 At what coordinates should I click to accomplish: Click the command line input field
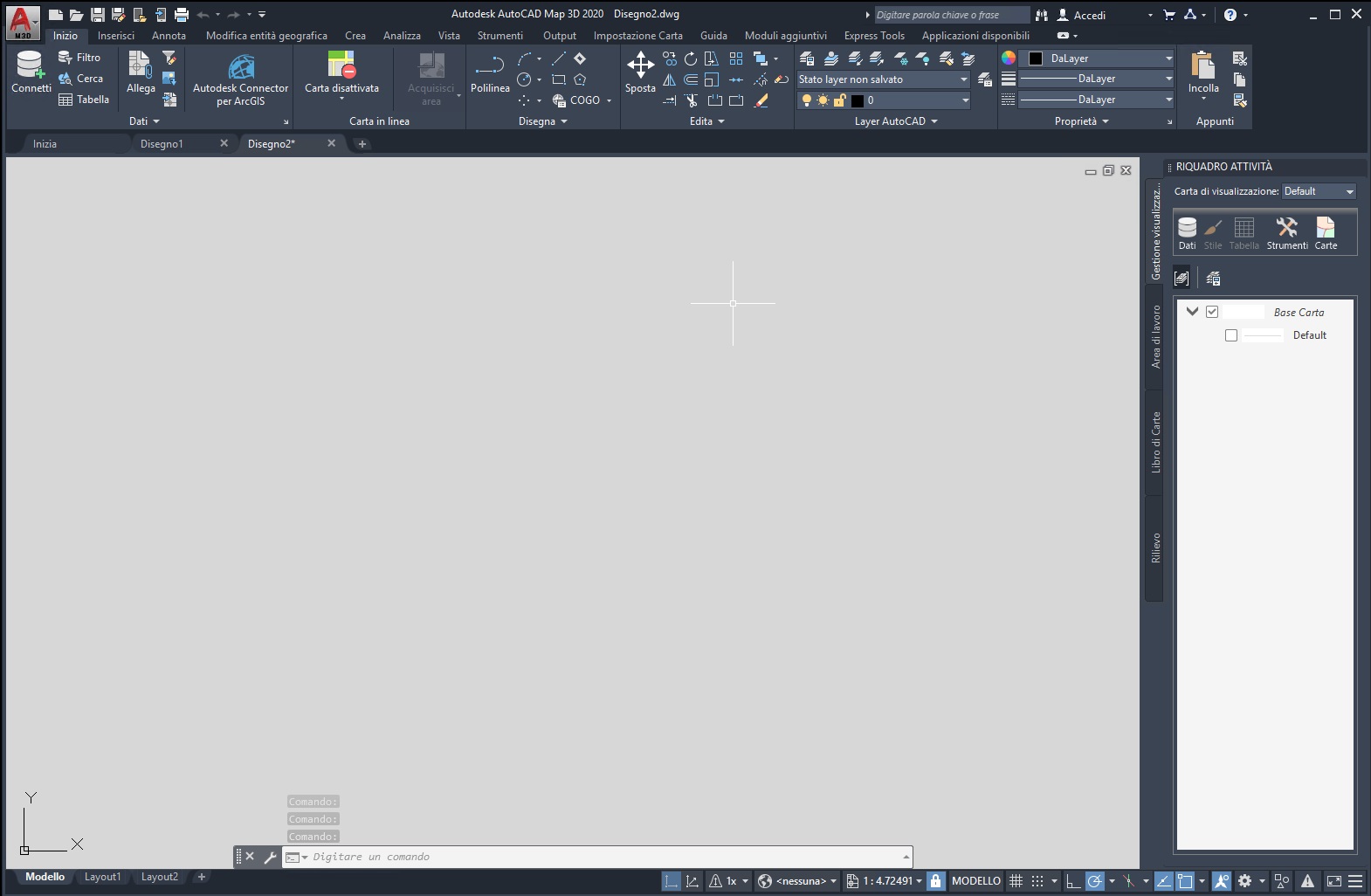coord(603,857)
